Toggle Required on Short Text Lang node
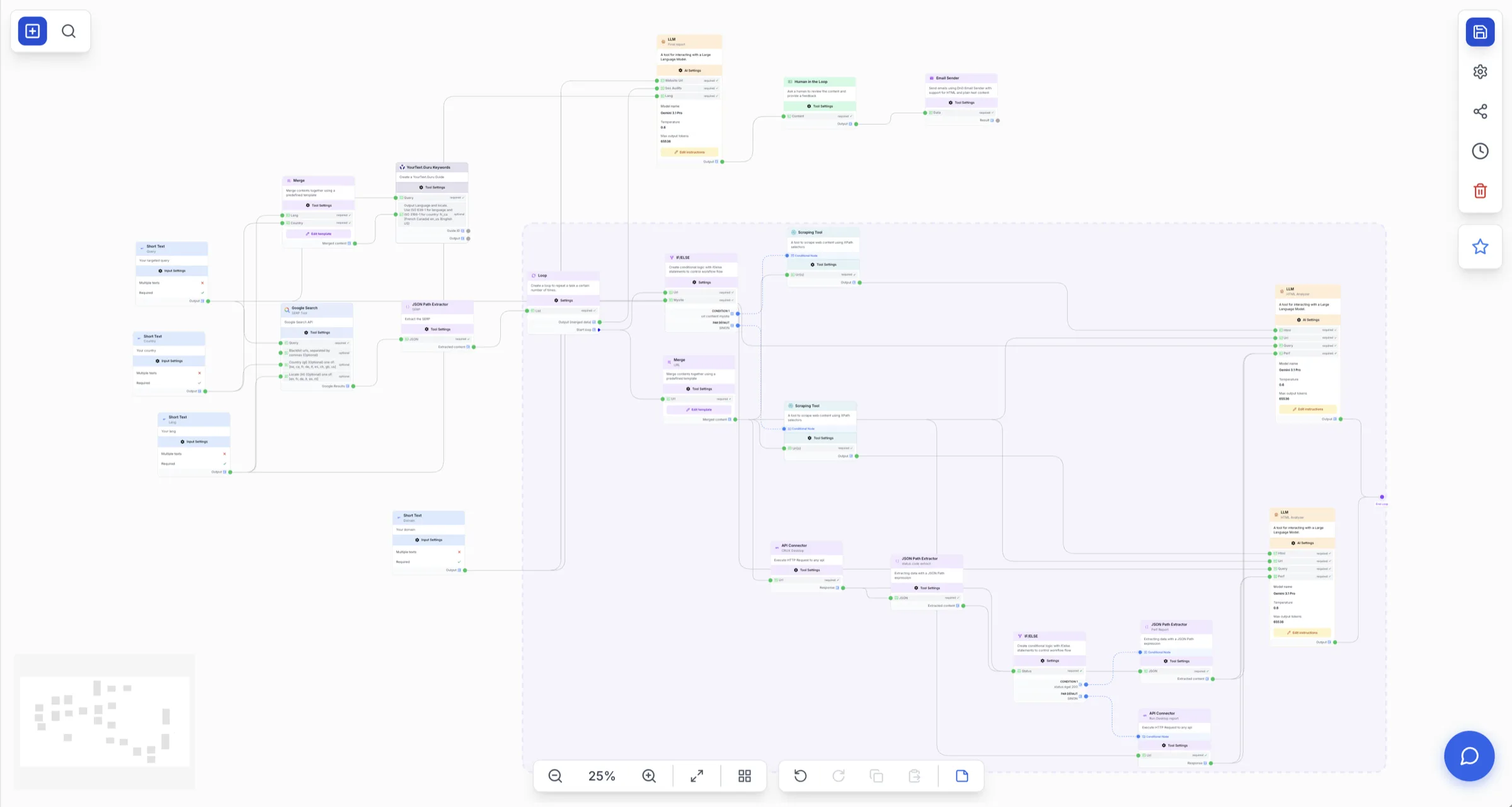The height and width of the screenshot is (807, 1512). [224, 464]
